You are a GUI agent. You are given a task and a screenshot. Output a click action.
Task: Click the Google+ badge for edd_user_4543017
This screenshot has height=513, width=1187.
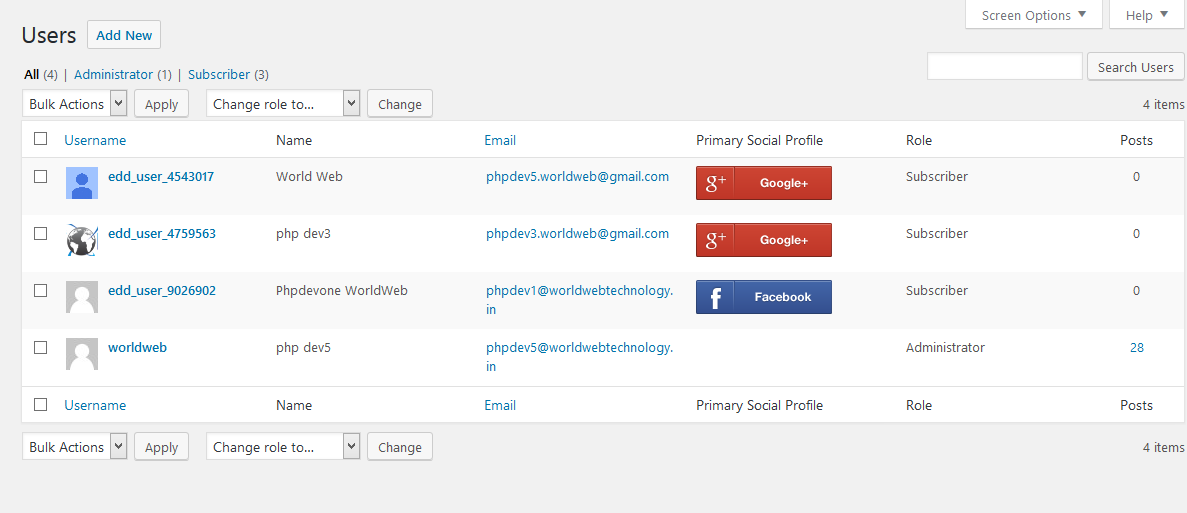click(763, 183)
